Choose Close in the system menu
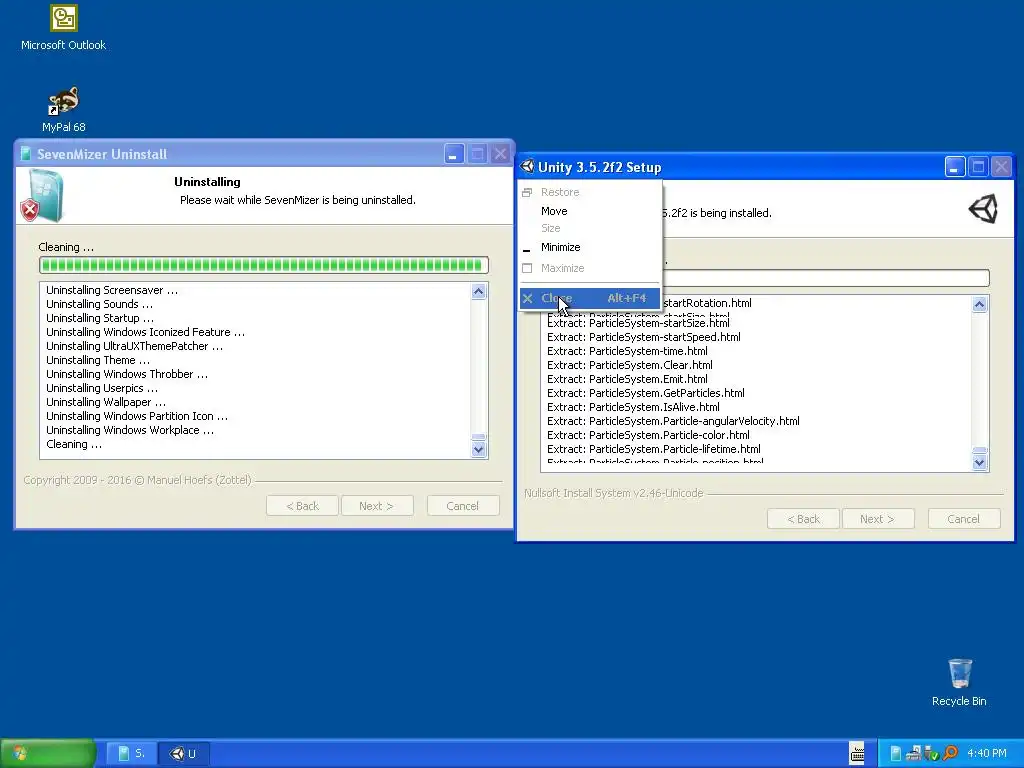This screenshot has height=768, width=1024. click(x=590, y=298)
